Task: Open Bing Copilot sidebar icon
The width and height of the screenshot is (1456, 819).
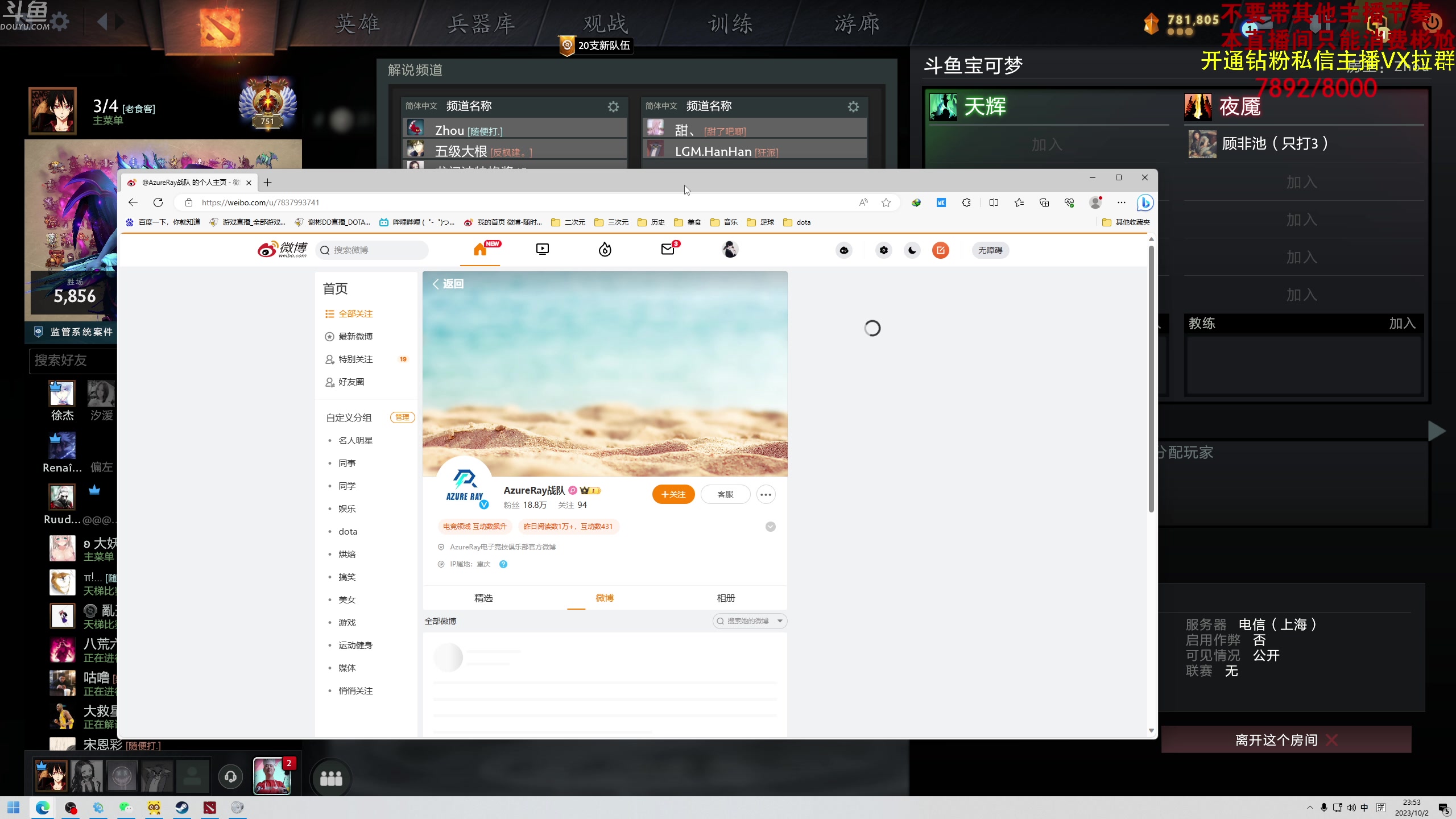Action: click(x=1145, y=202)
